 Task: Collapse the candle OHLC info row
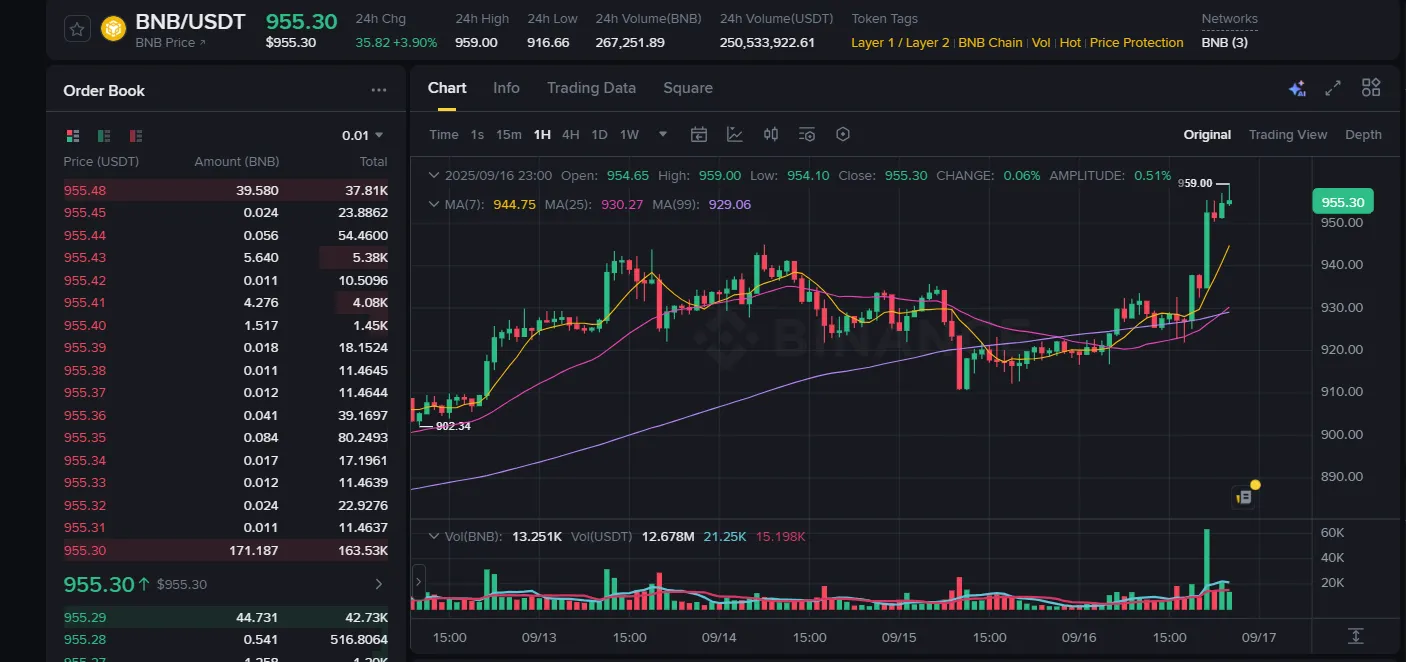[x=434, y=175]
